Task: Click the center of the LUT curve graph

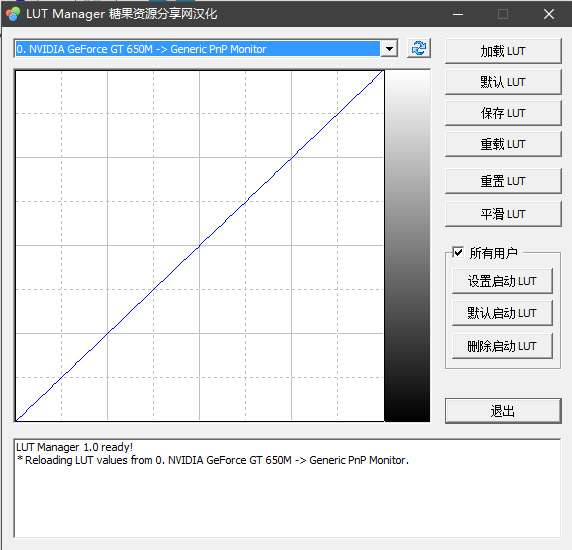Action: point(200,246)
